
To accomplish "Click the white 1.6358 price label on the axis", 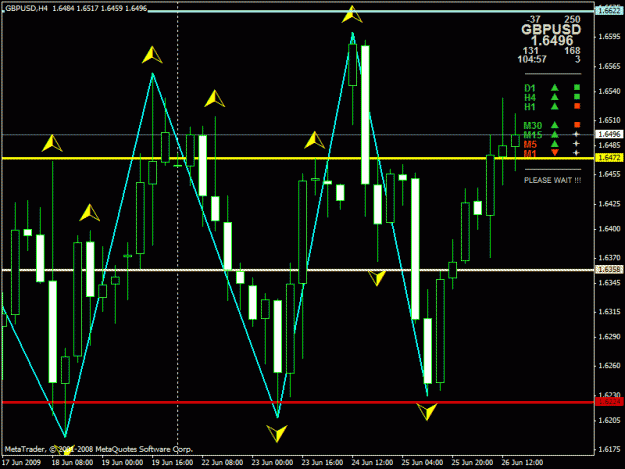I will pyautogui.click(x=609, y=270).
